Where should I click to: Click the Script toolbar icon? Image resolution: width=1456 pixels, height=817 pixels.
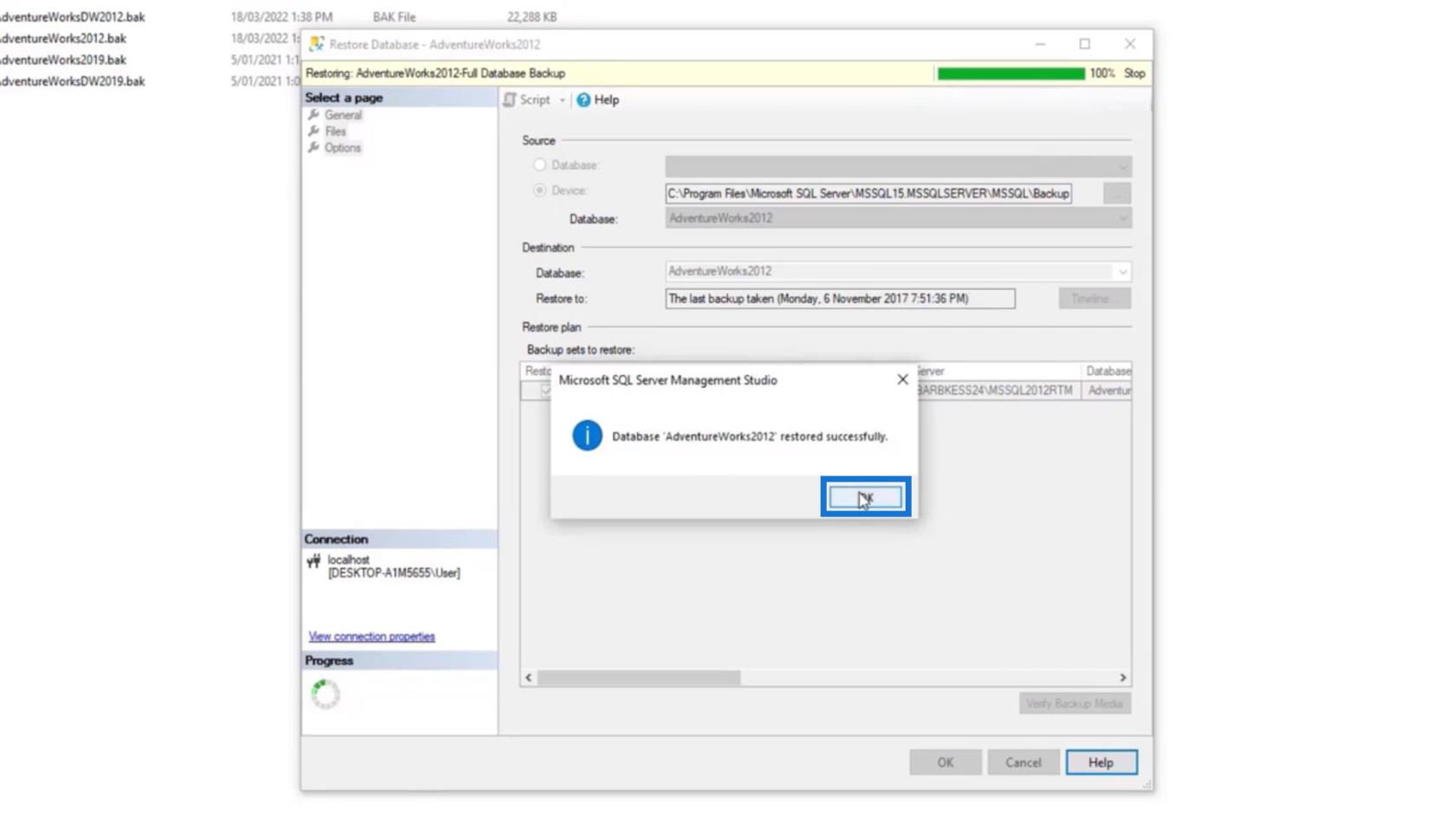(510, 101)
